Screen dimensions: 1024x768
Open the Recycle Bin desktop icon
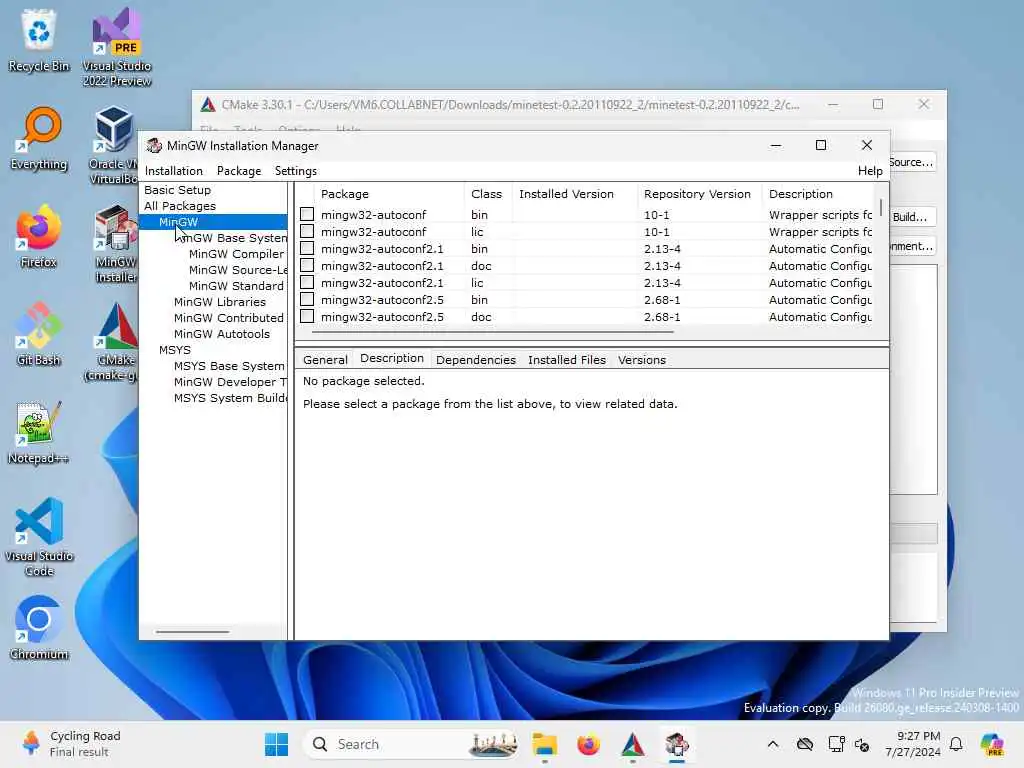tap(39, 40)
